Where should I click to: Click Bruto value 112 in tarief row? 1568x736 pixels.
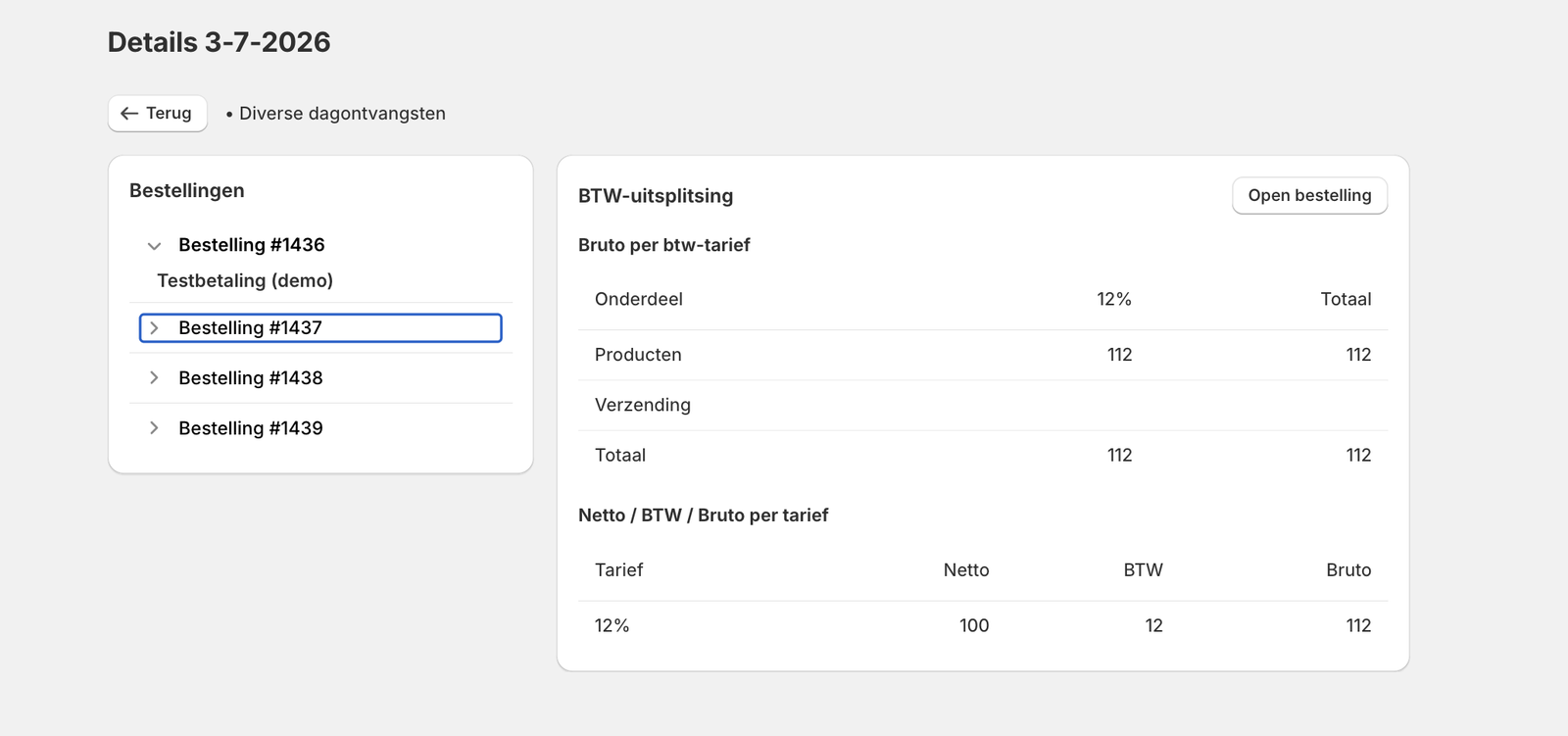coord(1358,626)
